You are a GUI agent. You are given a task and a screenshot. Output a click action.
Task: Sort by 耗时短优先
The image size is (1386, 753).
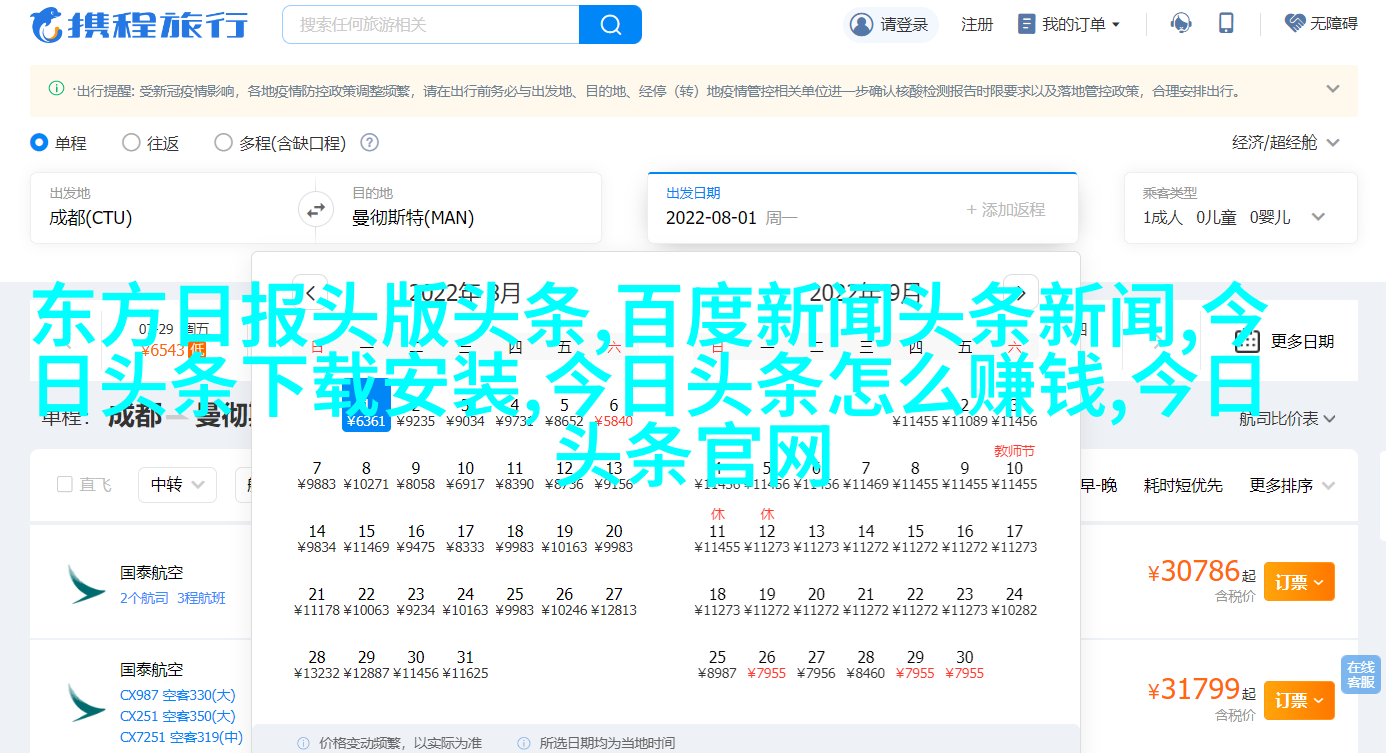(x=1184, y=485)
